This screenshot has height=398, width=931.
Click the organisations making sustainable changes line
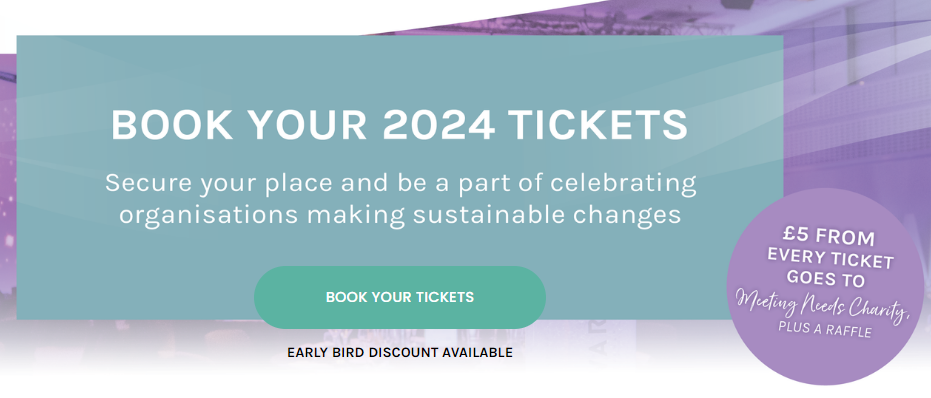coord(400,215)
